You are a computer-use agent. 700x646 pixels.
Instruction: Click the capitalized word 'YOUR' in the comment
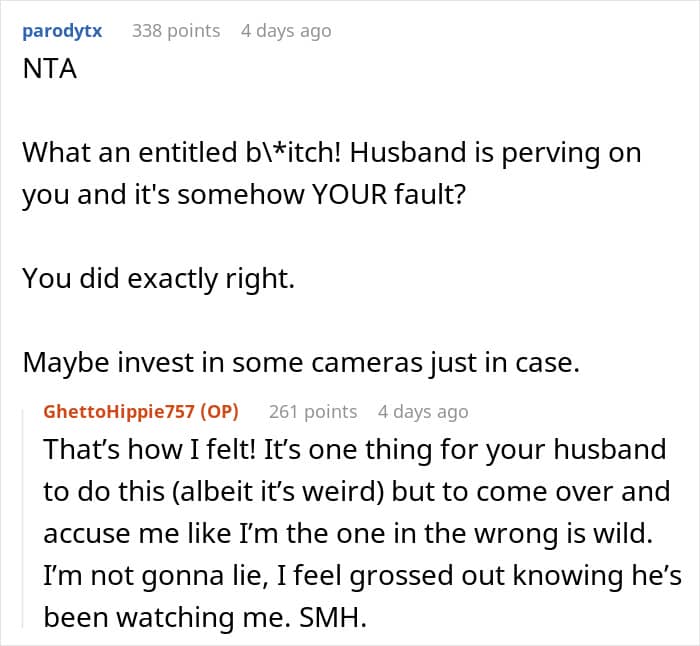click(350, 194)
